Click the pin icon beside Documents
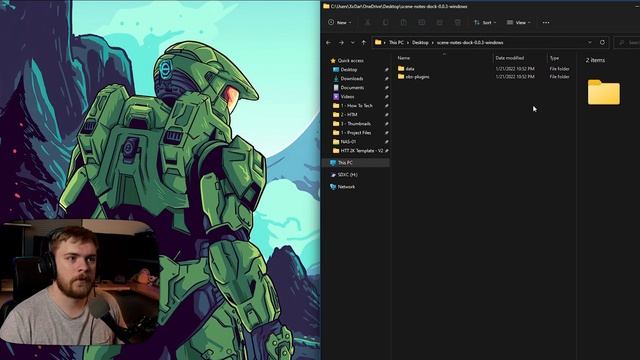 387,88
